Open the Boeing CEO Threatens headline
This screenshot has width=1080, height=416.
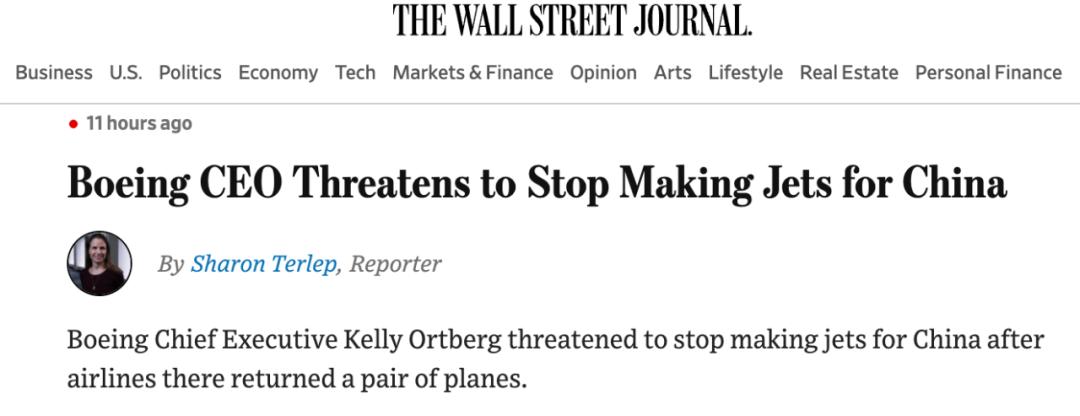pyautogui.click(x=536, y=186)
